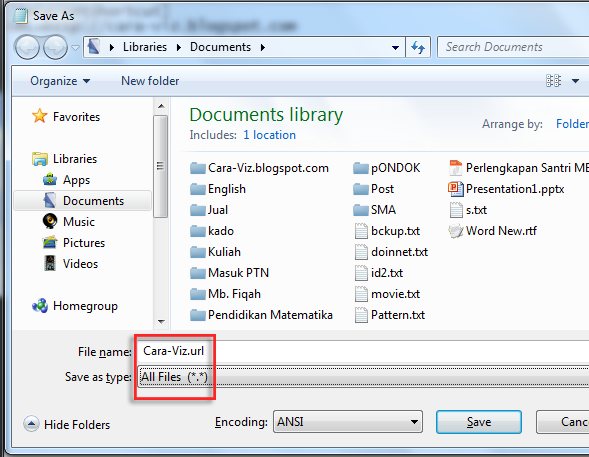Open the Organize dropdown menu
The height and width of the screenshot is (457, 589).
60,81
